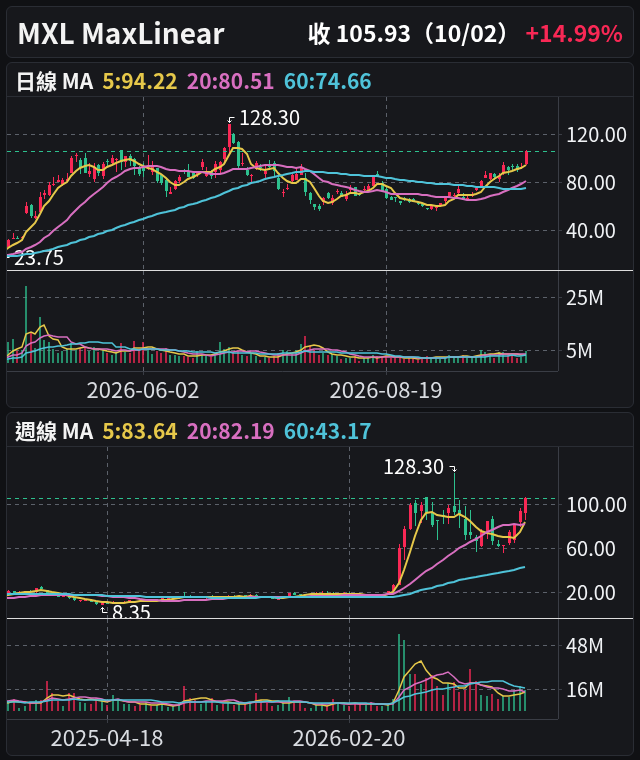Click the 週線 MA label
The height and width of the screenshot is (760, 640).
54,431
